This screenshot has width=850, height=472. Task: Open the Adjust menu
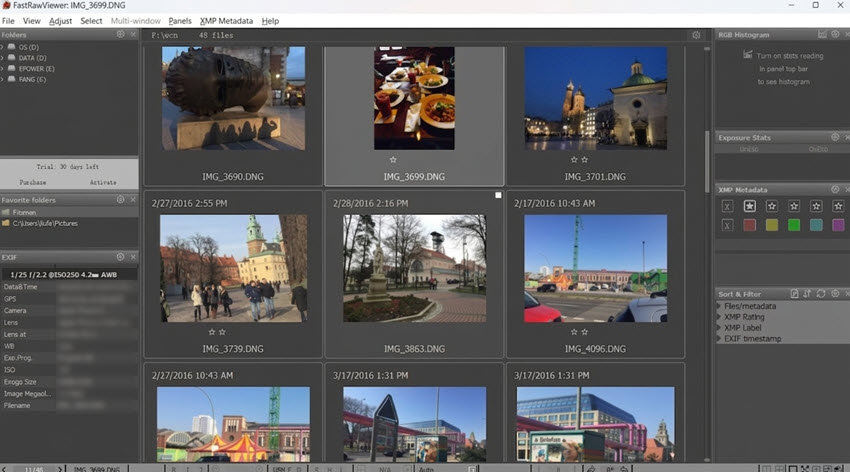pyautogui.click(x=60, y=21)
